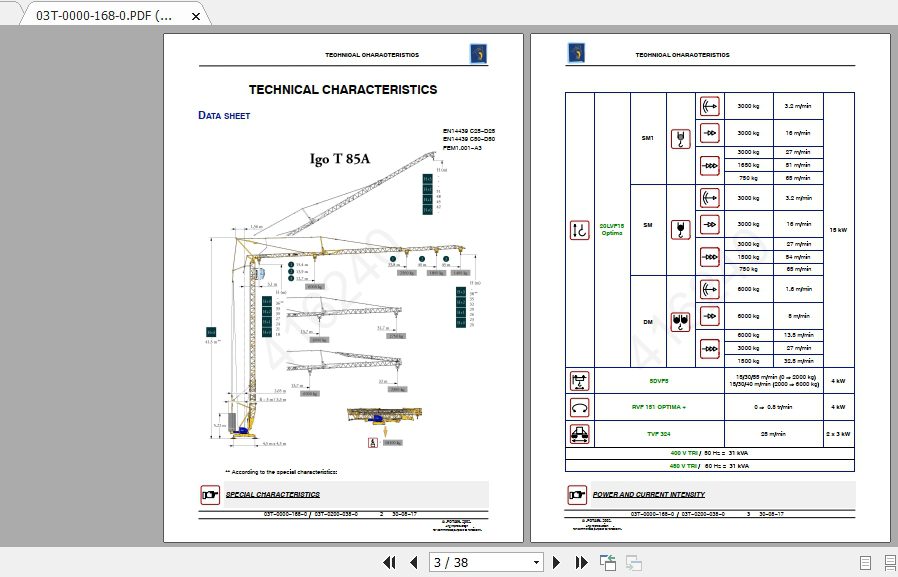Click pointing-hand icon beside Power and Current
The height and width of the screenshot is (577, 898).
point(577,495)
